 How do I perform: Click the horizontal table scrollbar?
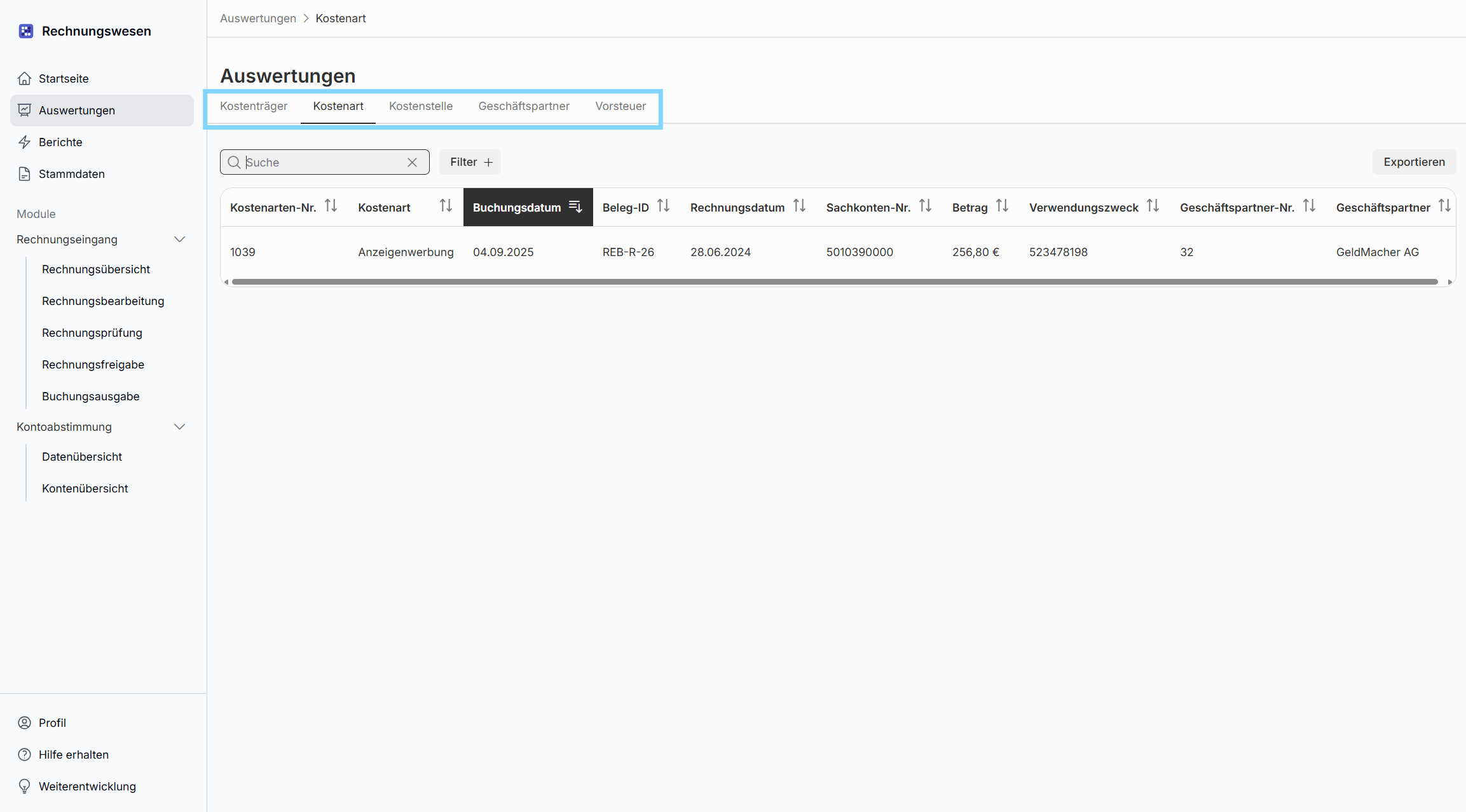click(x=834, y=281)
